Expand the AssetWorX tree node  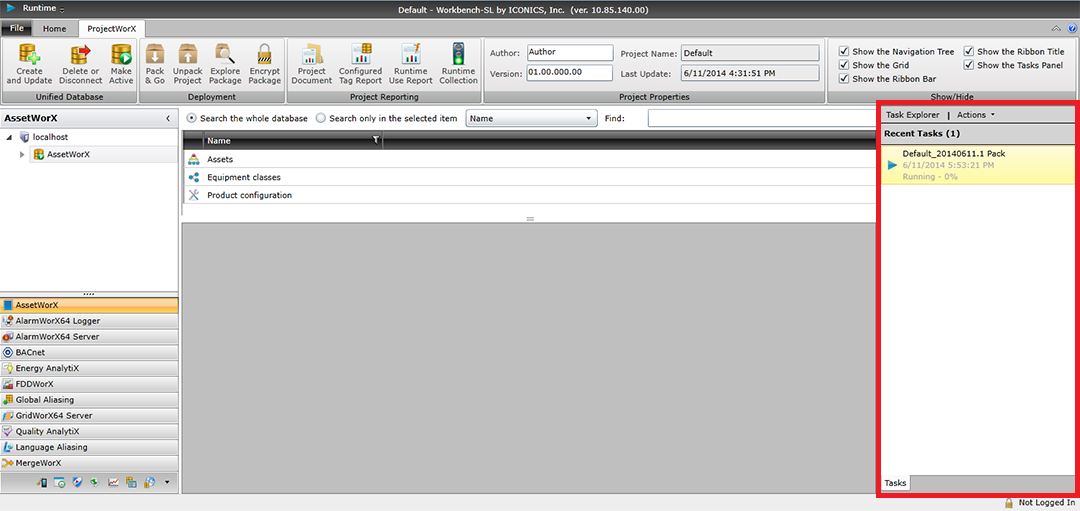22,154
